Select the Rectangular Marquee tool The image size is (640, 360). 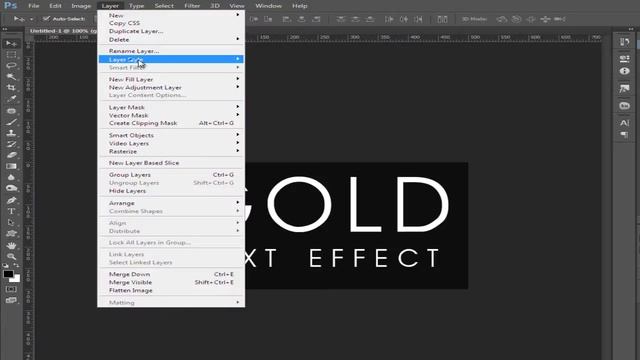pyautogui.click(x=11, y=55)
